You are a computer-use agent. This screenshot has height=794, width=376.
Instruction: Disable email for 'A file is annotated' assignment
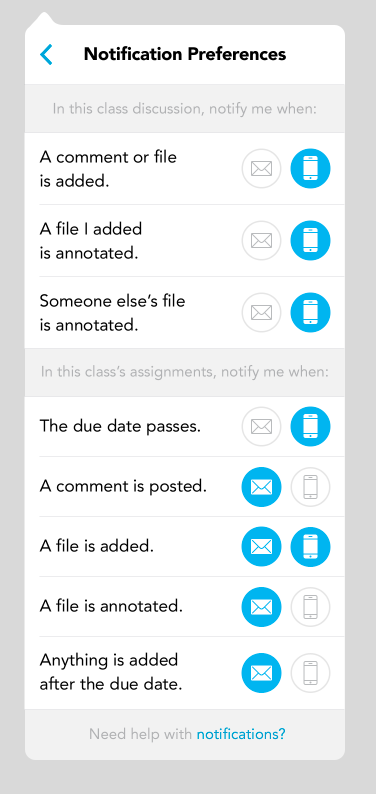[261, 606]
